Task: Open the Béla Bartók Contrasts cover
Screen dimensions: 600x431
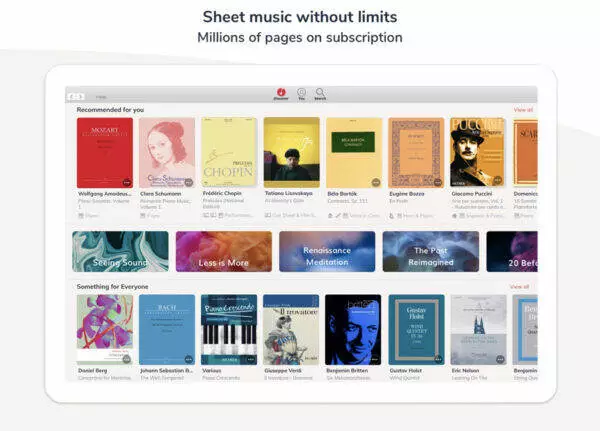Action: 354,153
